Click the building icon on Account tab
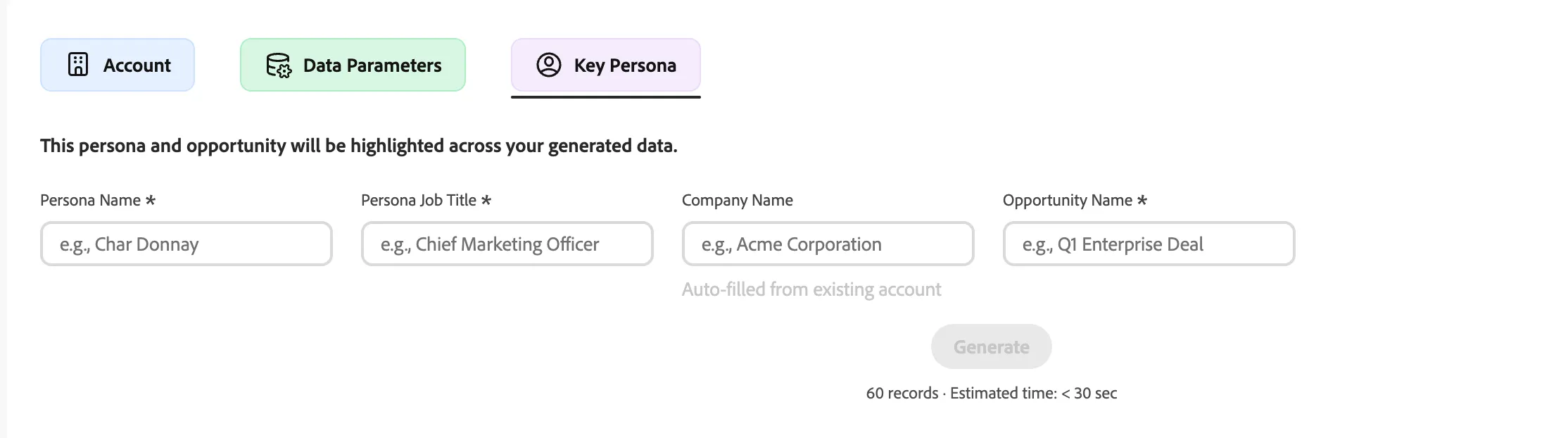The height and width of the screenshot is (438, 1568). [78, 64]
